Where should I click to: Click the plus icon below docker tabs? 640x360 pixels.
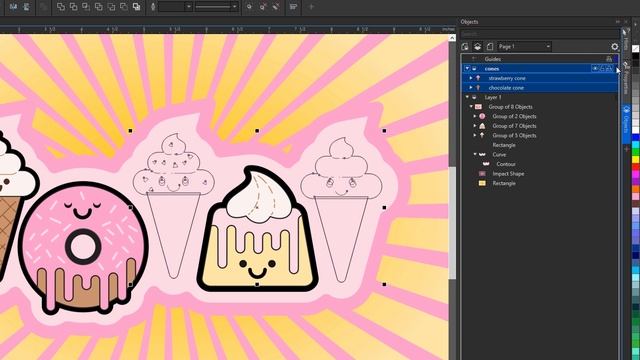coord(627,149)
